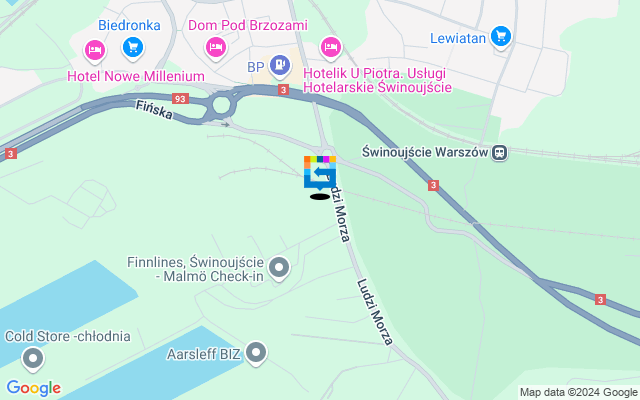640x400 pixels.
Task: Select the Hotelik U Piotra bed pin
Action: point(331,48)
